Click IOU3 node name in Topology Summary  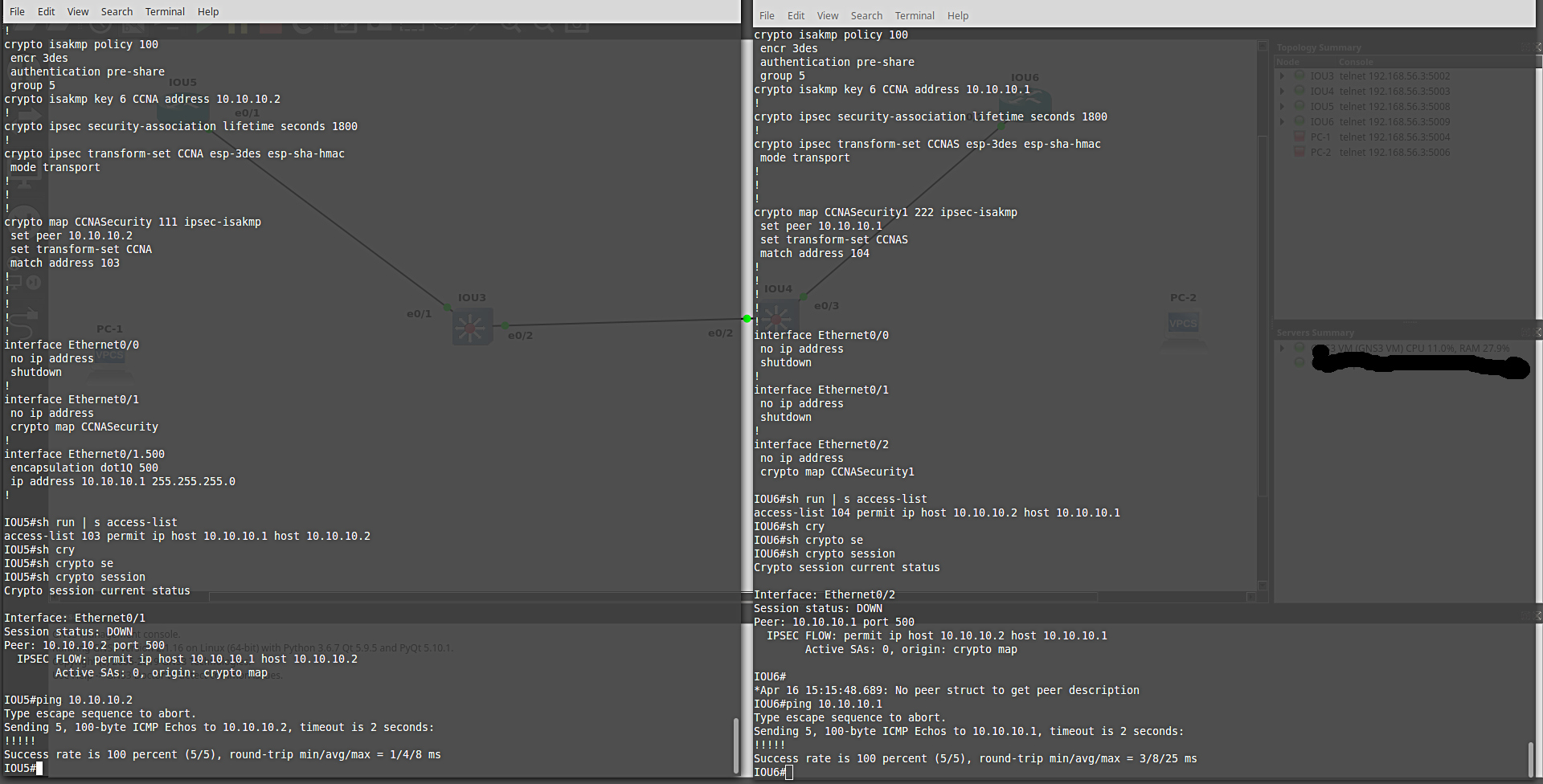(x=1322, y=76)
